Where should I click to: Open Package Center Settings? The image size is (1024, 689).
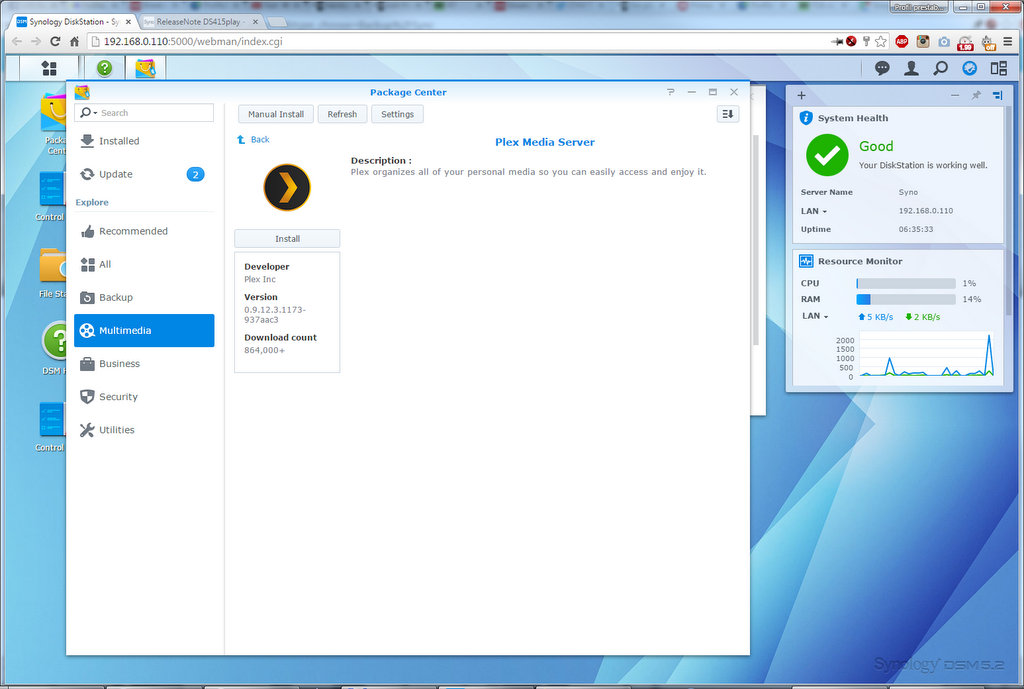point(397,114)
